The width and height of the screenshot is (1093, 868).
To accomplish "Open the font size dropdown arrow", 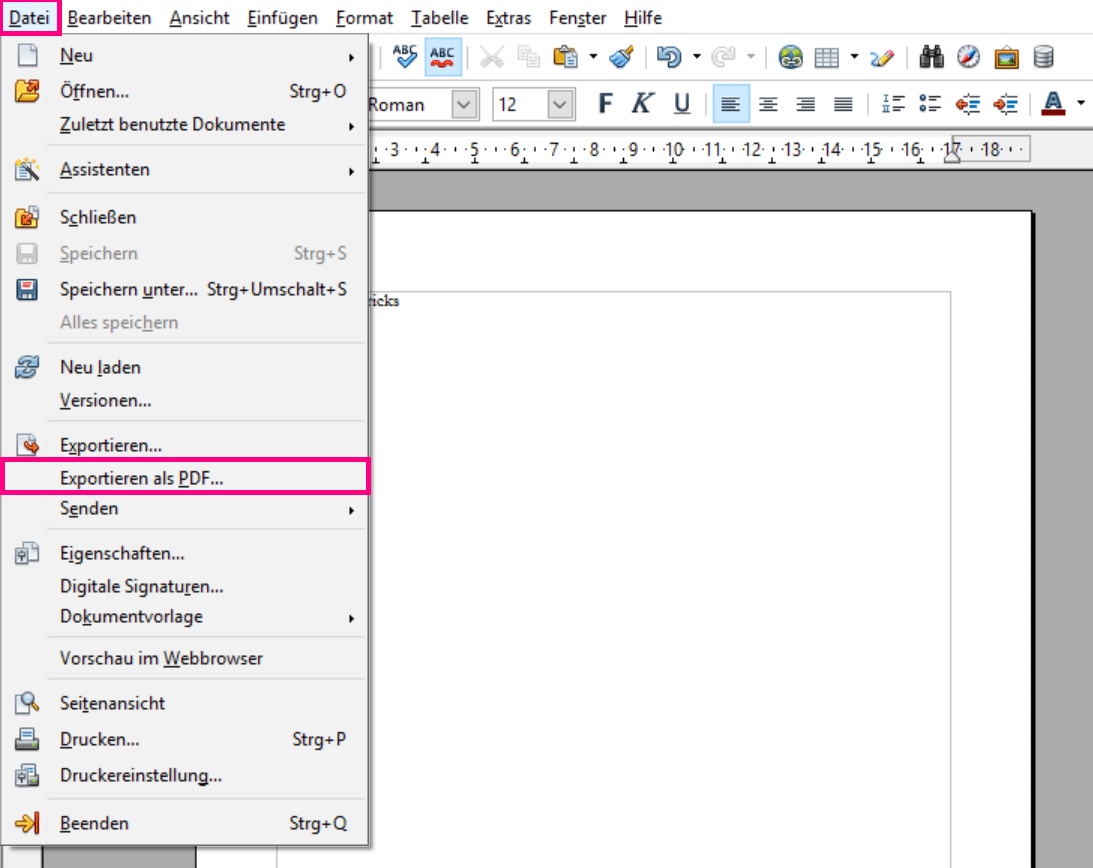I will tap(560, 105).
